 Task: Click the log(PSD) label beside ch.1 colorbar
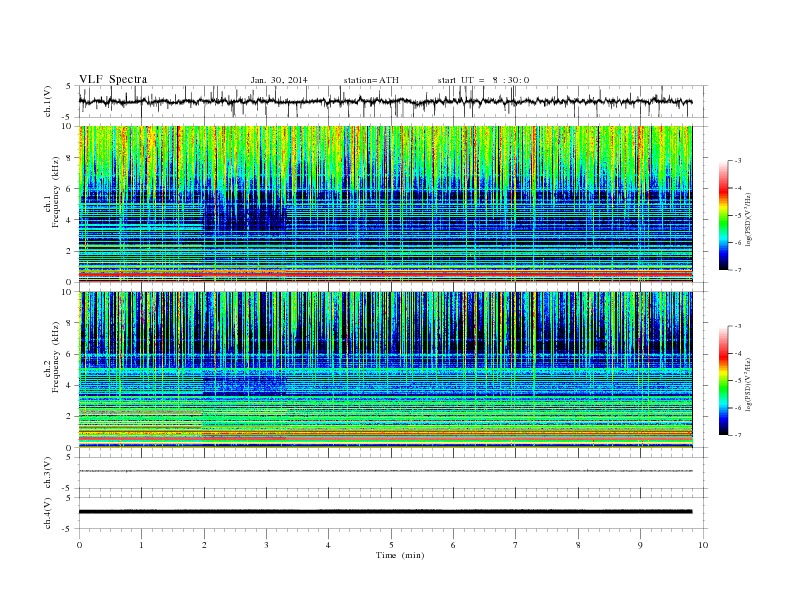[748, 218]
